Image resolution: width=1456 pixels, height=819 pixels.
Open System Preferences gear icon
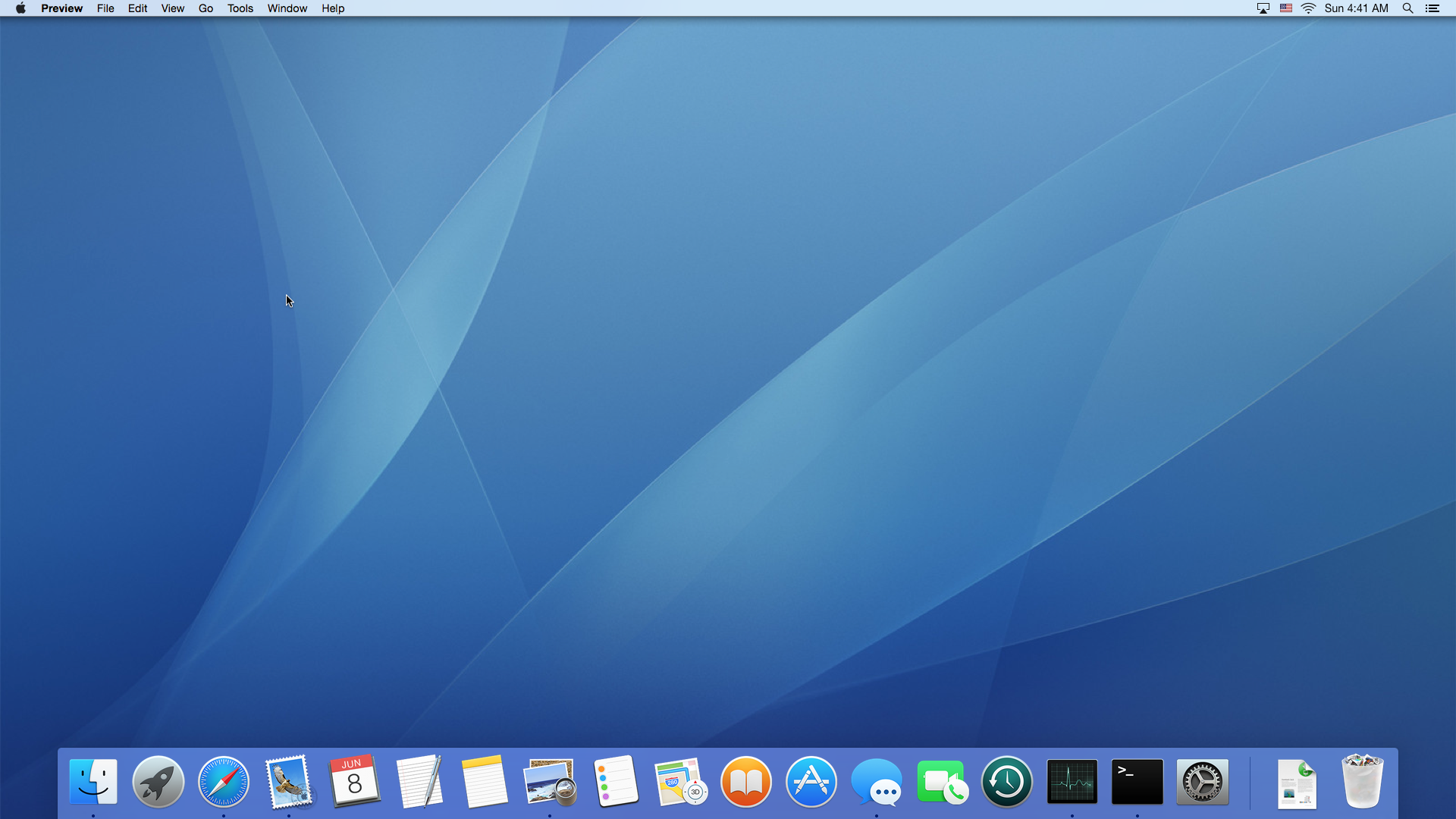[x=1202, y=781]
